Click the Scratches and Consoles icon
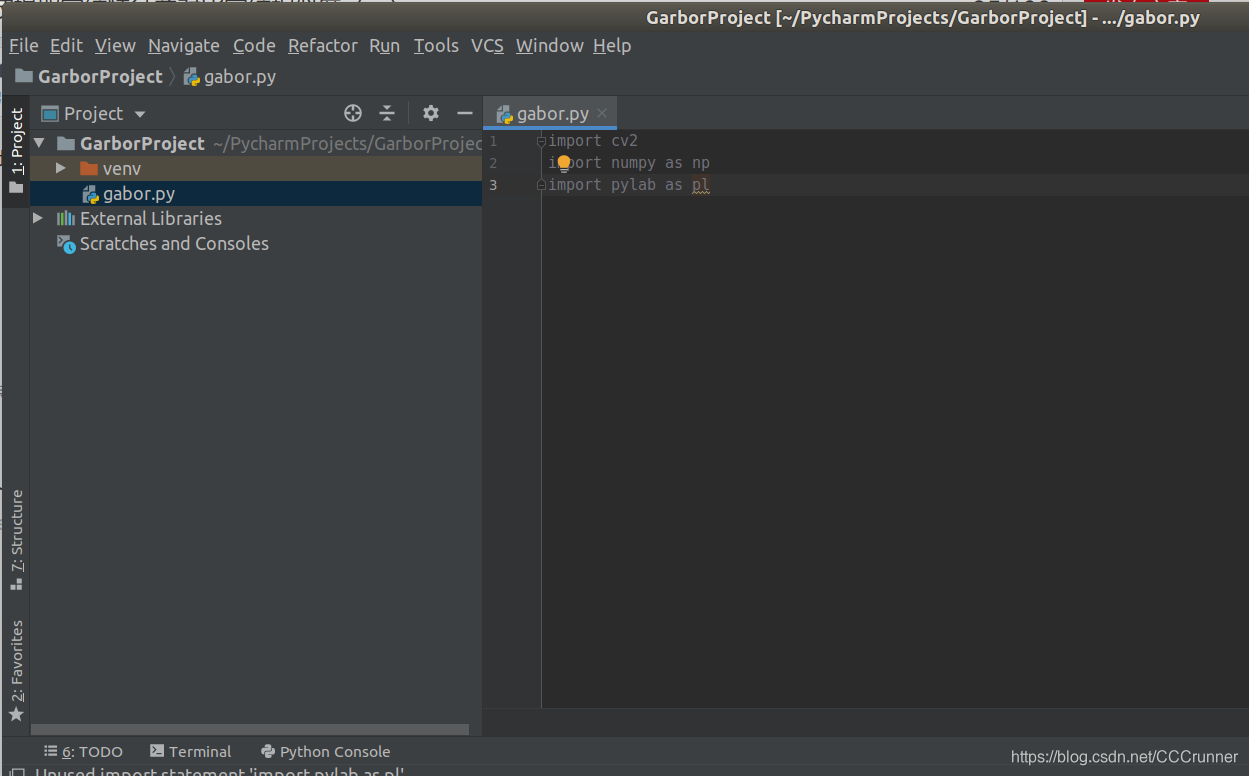The image size is (1249, 776). point(66,243)
